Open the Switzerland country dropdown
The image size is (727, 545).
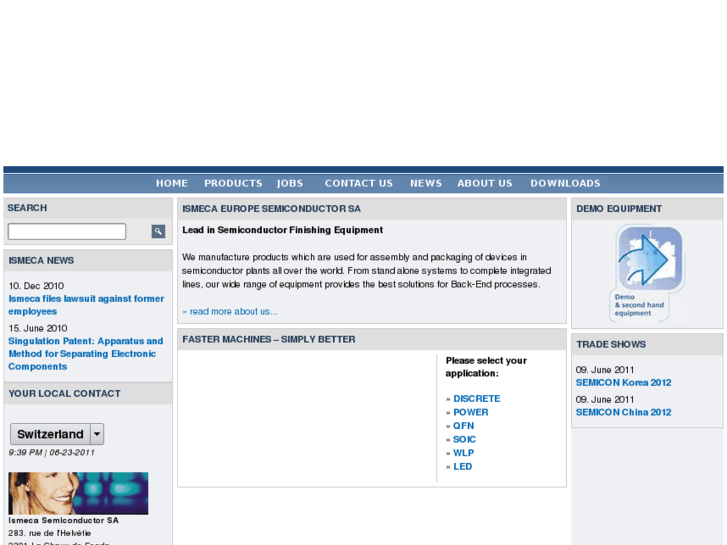pyautogui.click(x=57, y=434)
